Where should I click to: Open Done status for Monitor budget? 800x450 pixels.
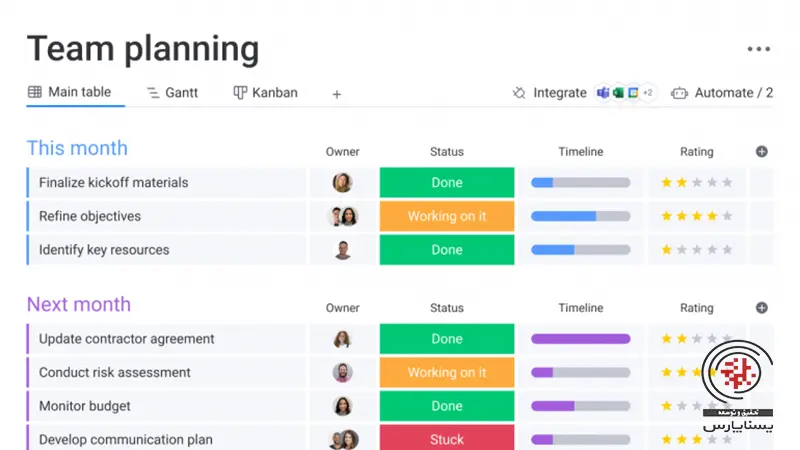[447, 406]
